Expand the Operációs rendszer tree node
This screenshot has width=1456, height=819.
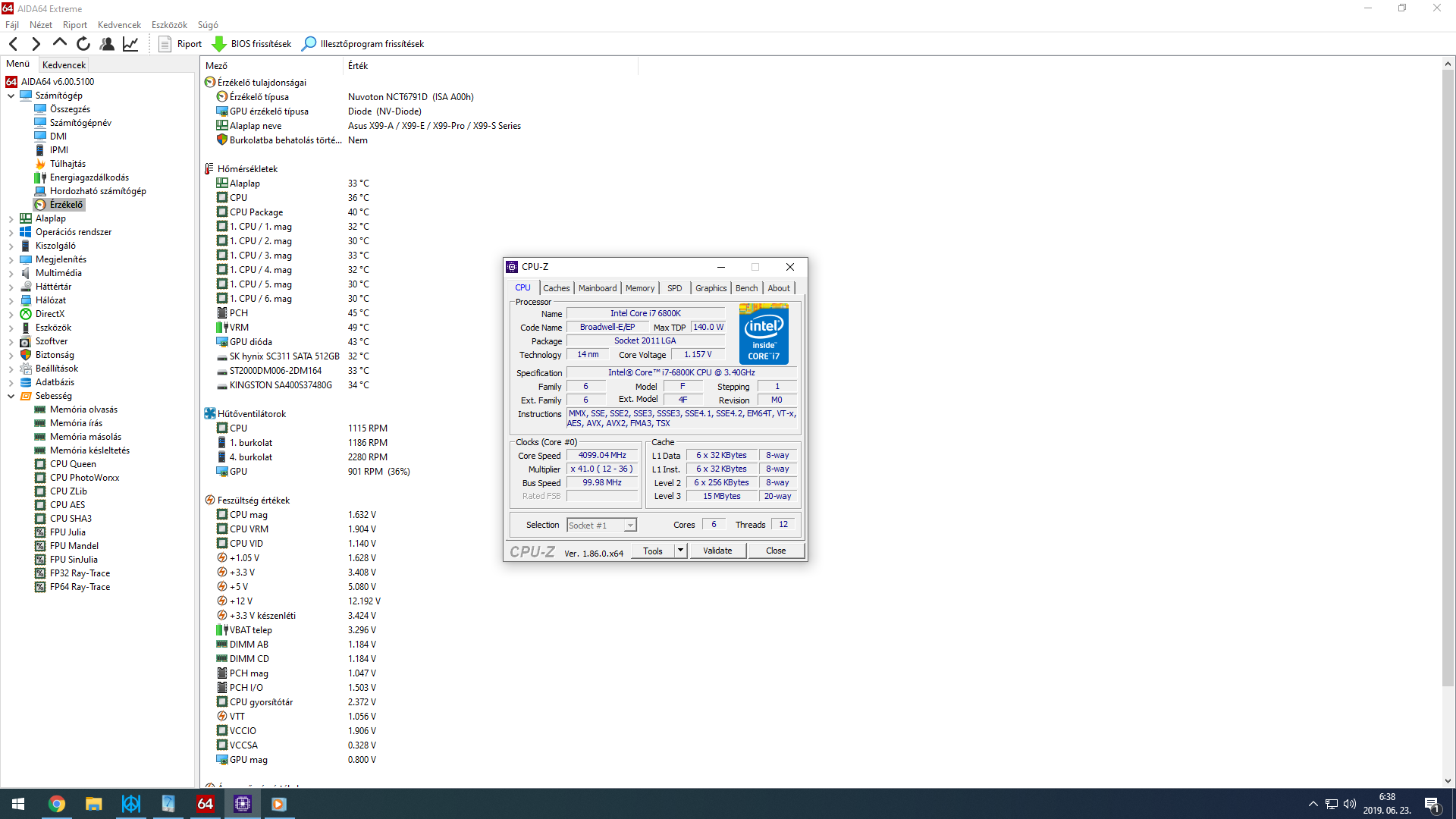point(11,232)
